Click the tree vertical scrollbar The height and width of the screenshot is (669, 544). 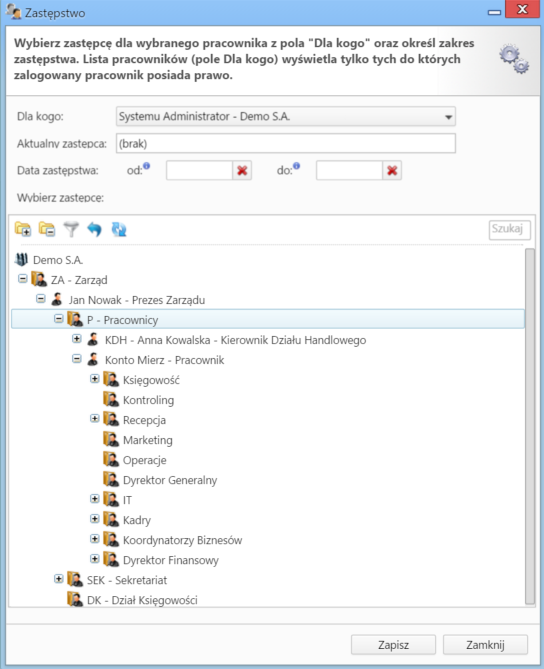tap(530, 427)
